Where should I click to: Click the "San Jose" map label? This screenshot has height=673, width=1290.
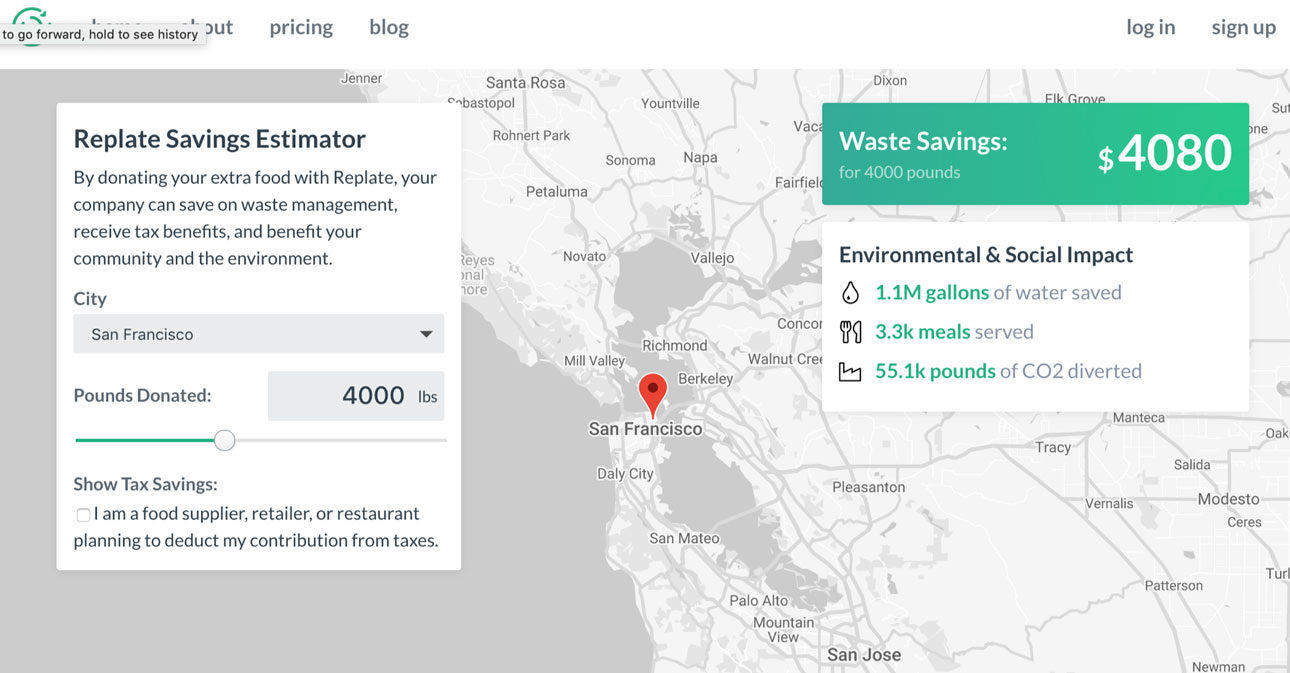pyautogui.click(x=864, y=655)
